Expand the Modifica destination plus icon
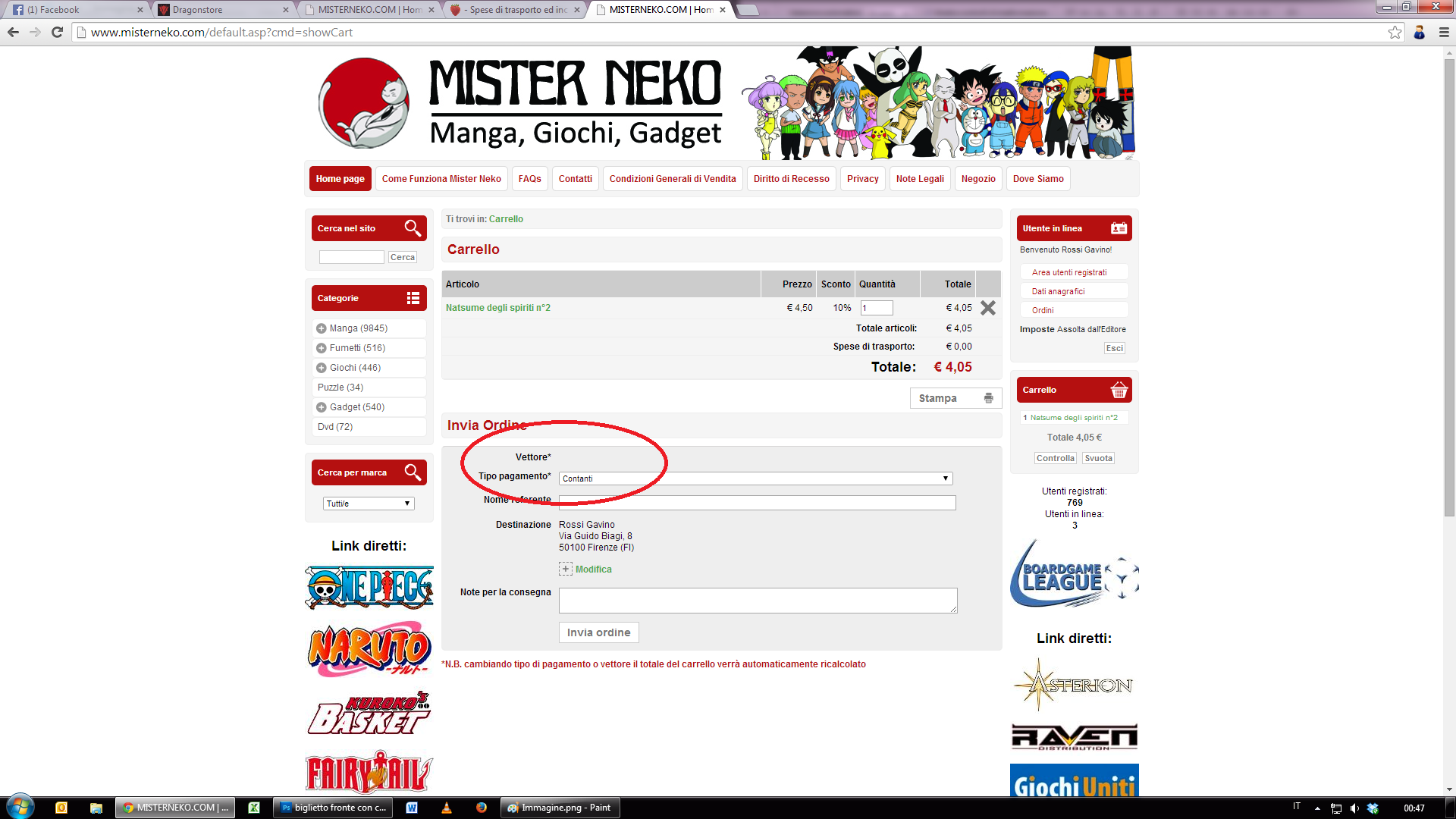The height and width of the screenshot is (819, 1456). tap(566, 569)
